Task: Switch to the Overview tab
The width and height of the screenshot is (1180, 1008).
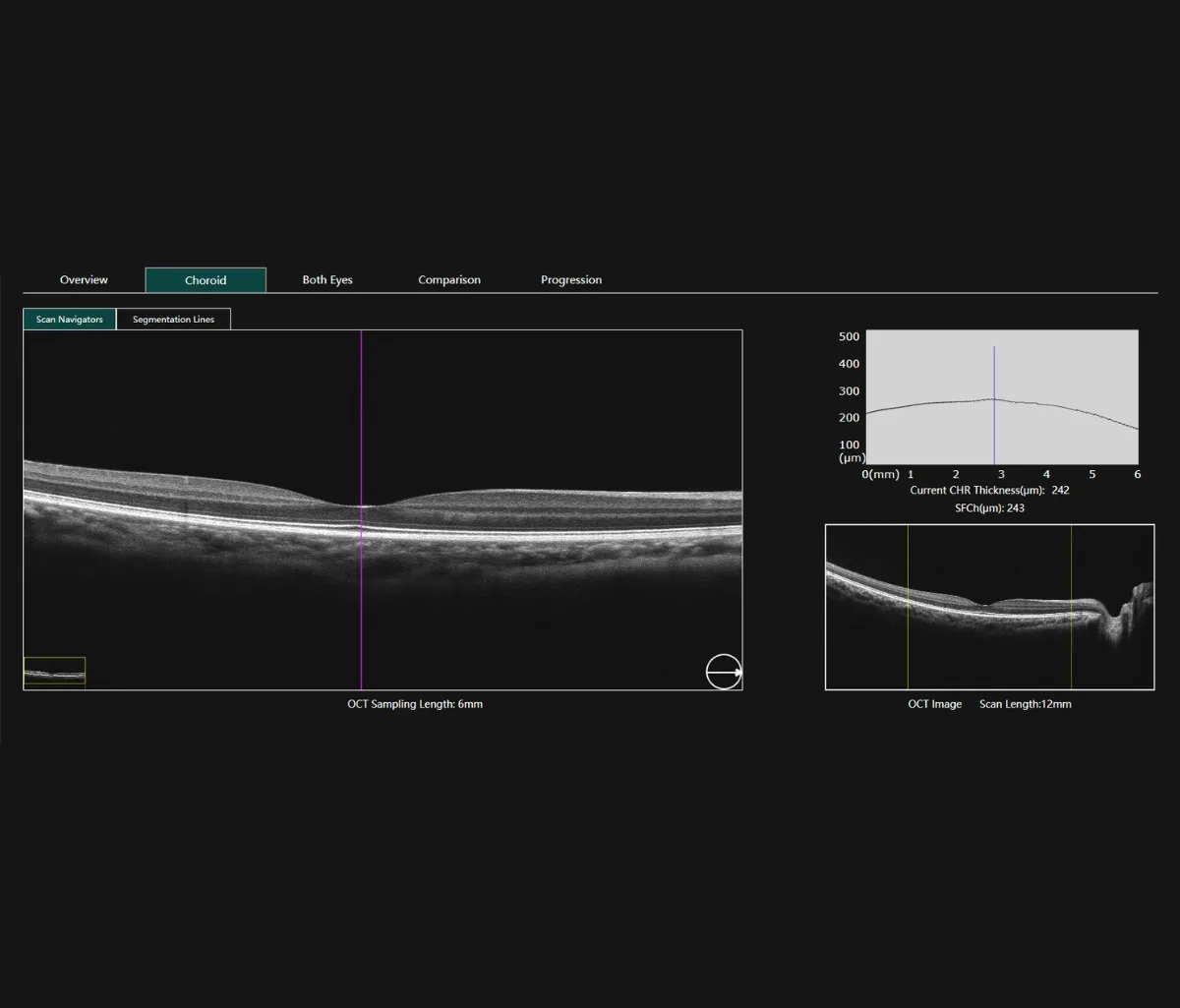Action: (x=84, y=280)
